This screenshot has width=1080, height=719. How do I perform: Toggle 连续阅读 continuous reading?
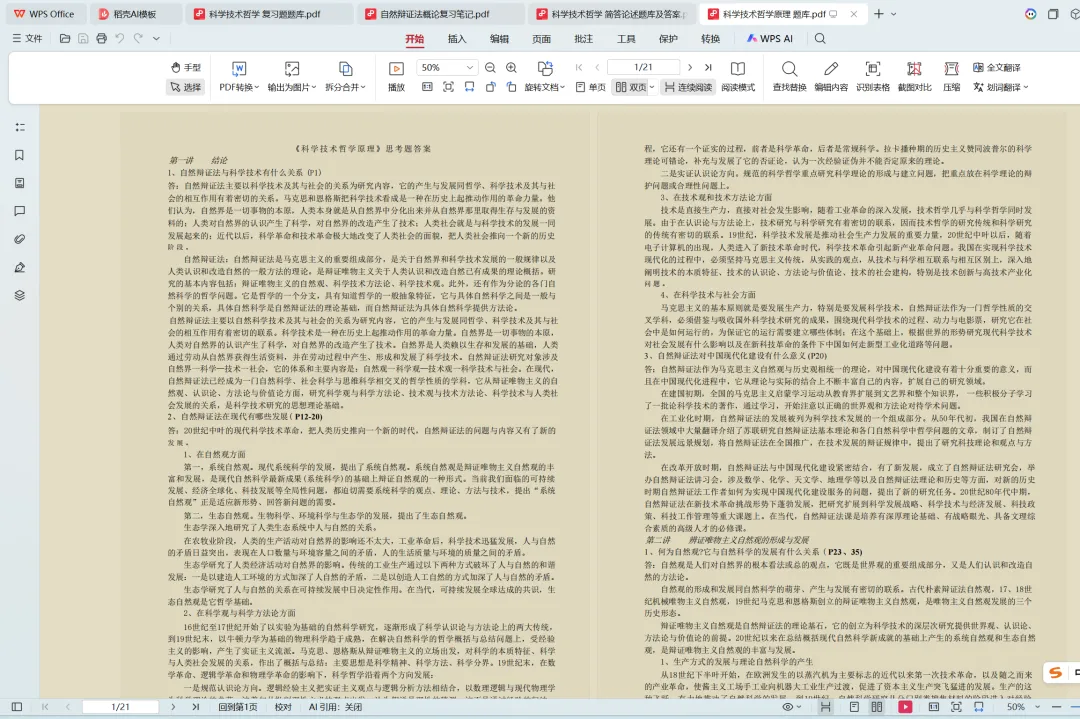(688, 87)
